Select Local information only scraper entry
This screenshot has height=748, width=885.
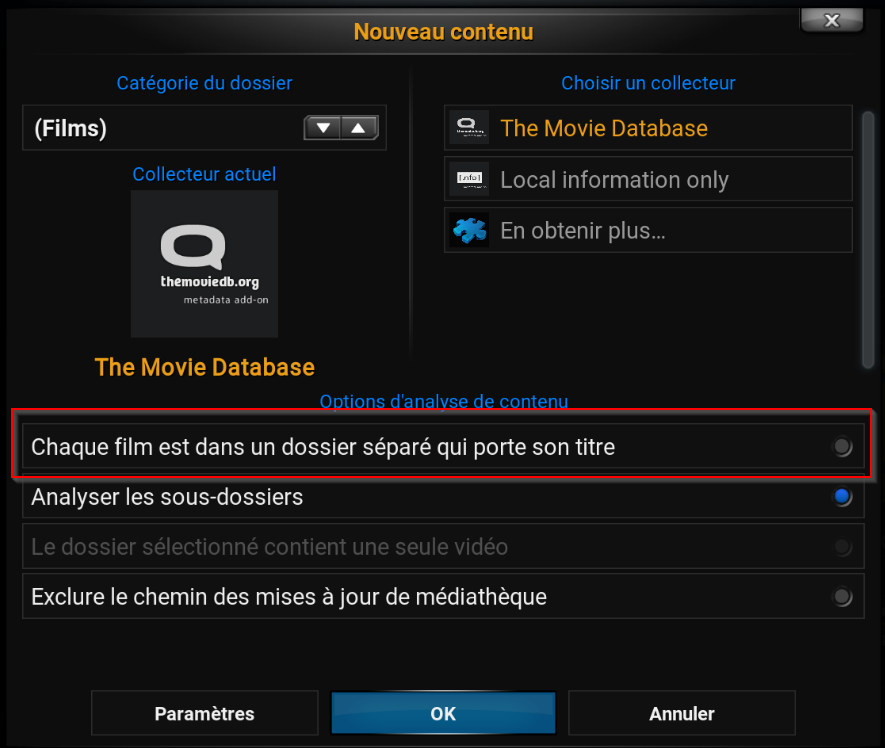tap(648, 179)
